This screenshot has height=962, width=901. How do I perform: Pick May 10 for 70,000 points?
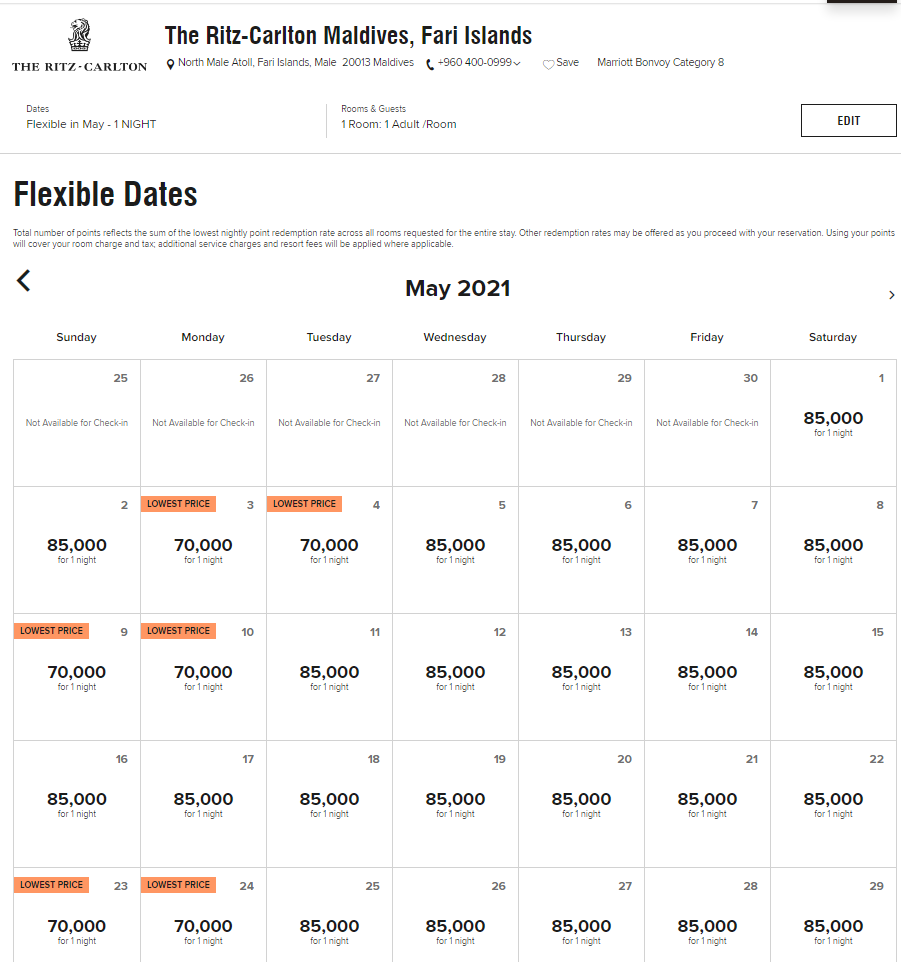[203, 677]
